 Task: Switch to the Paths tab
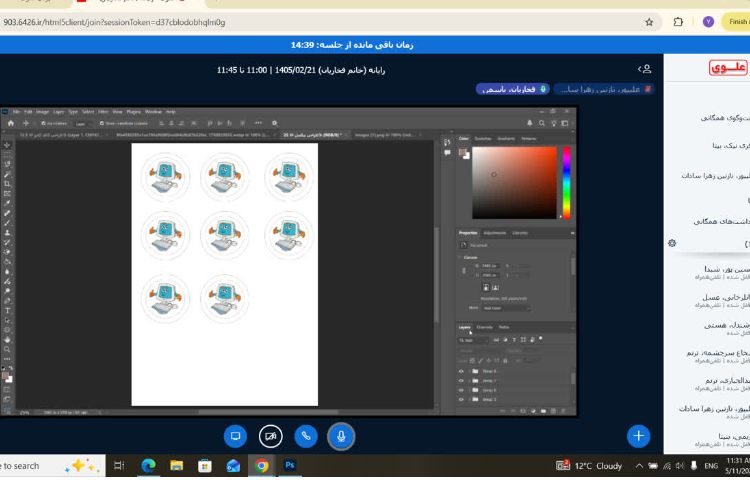[504, 327]
